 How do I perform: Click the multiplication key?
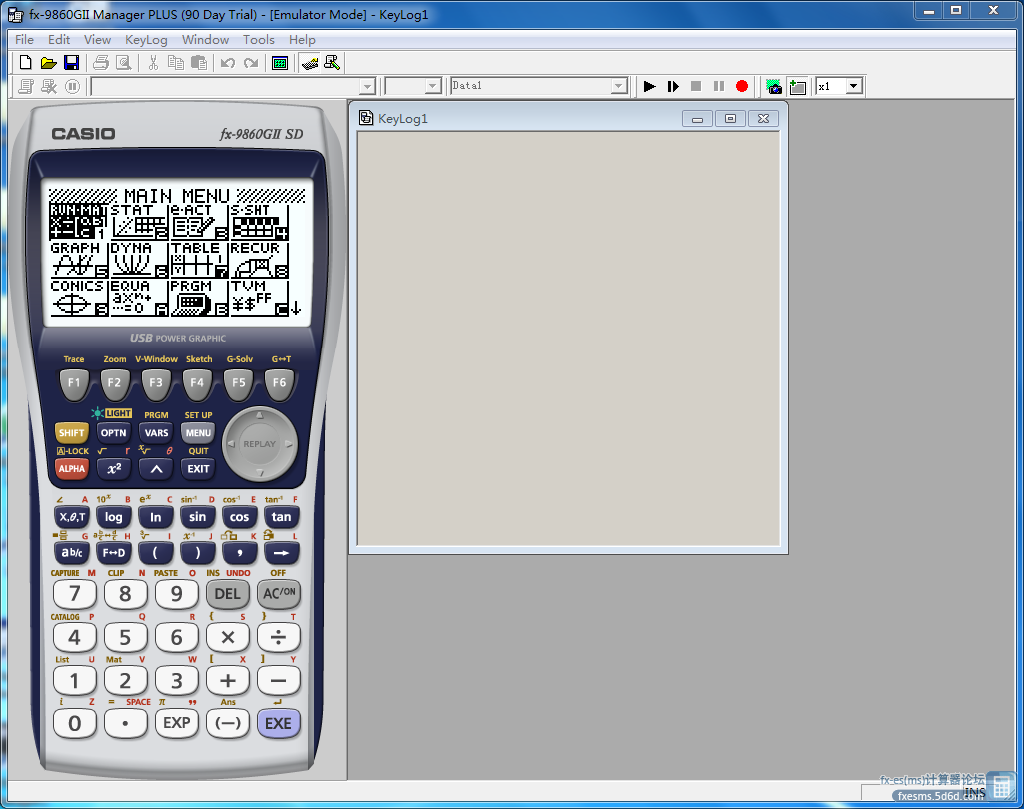click(227, 637)
